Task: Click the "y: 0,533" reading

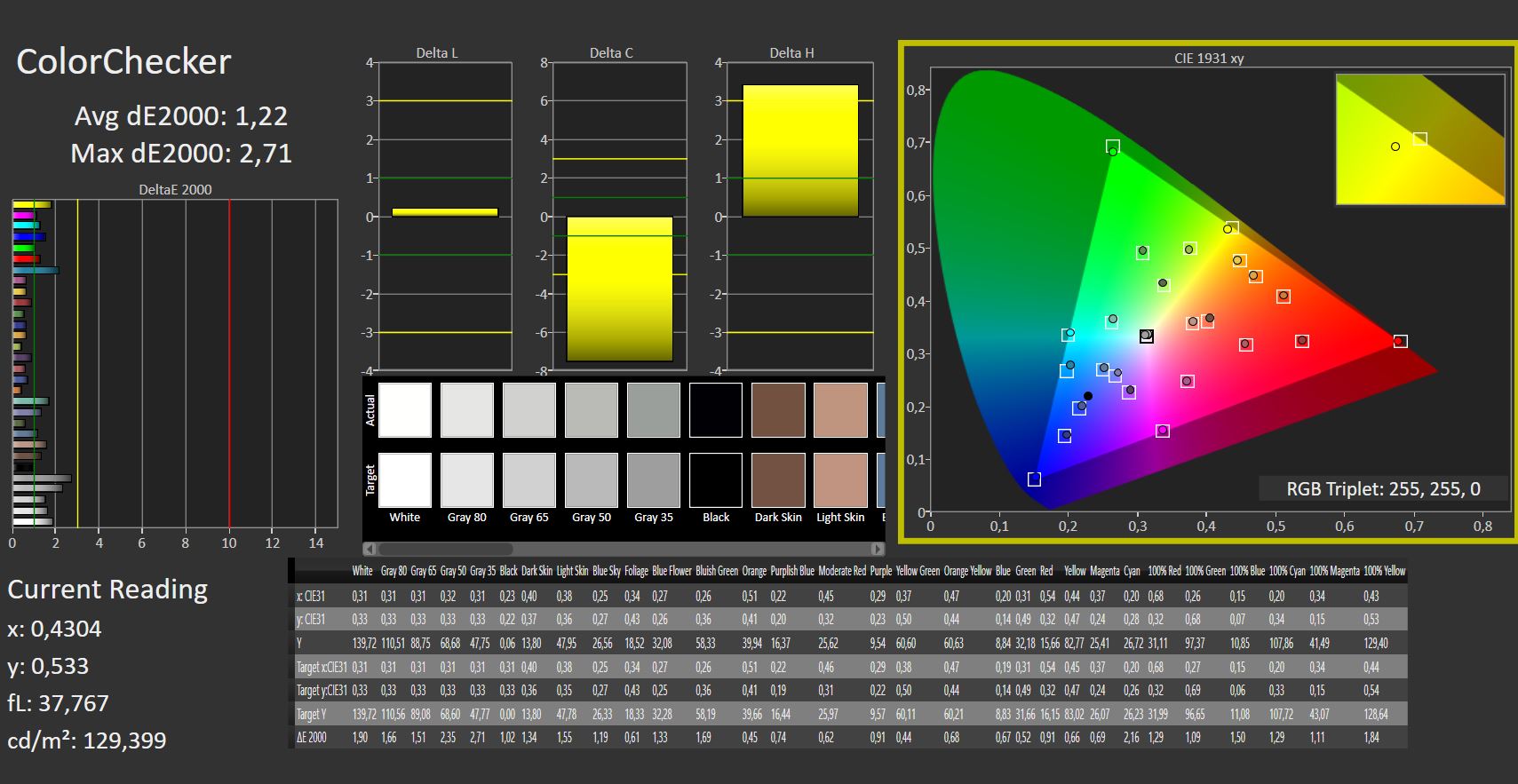Action: click(x=48, y=666)
